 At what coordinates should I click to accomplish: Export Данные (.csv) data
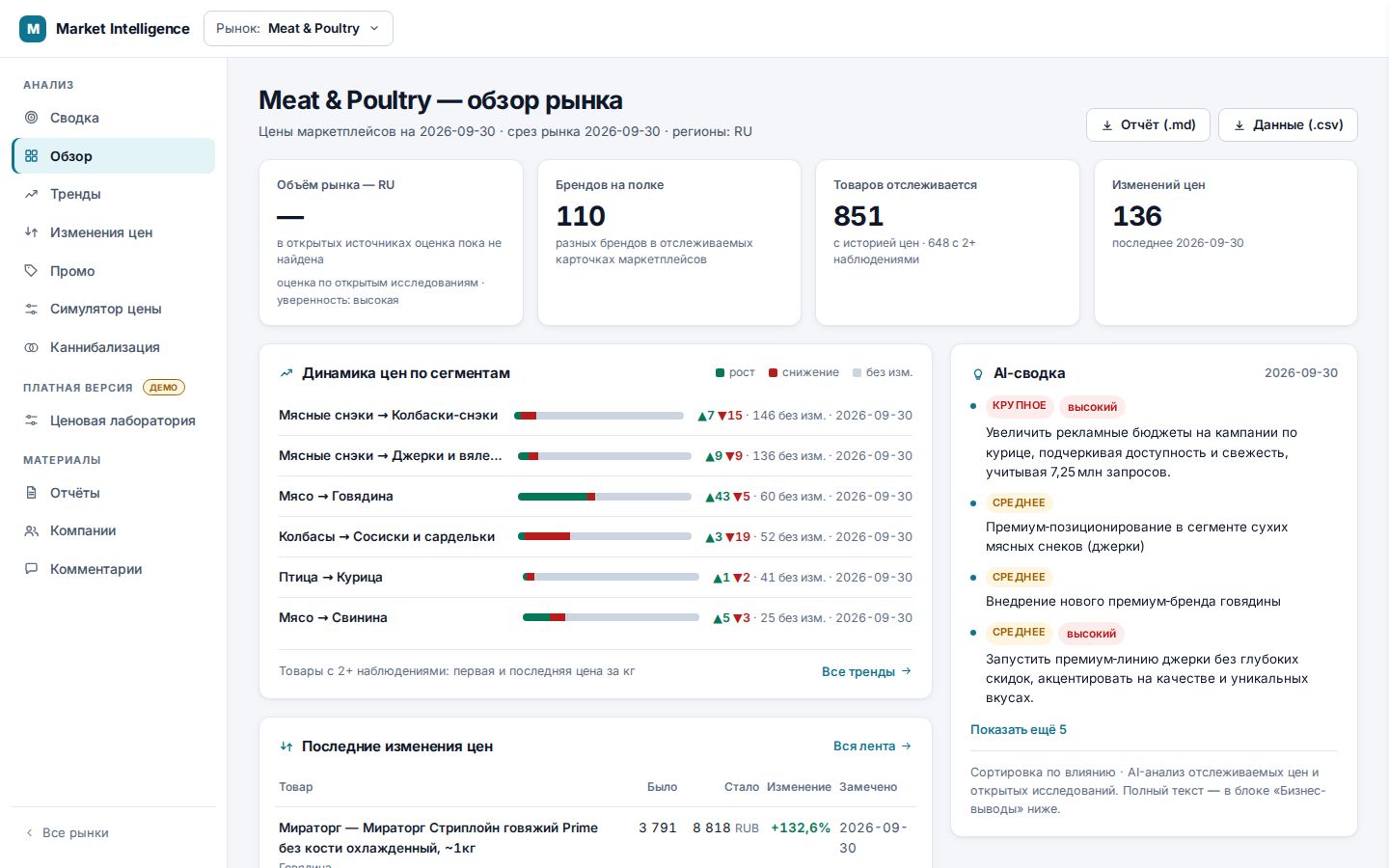(1288, 125)
